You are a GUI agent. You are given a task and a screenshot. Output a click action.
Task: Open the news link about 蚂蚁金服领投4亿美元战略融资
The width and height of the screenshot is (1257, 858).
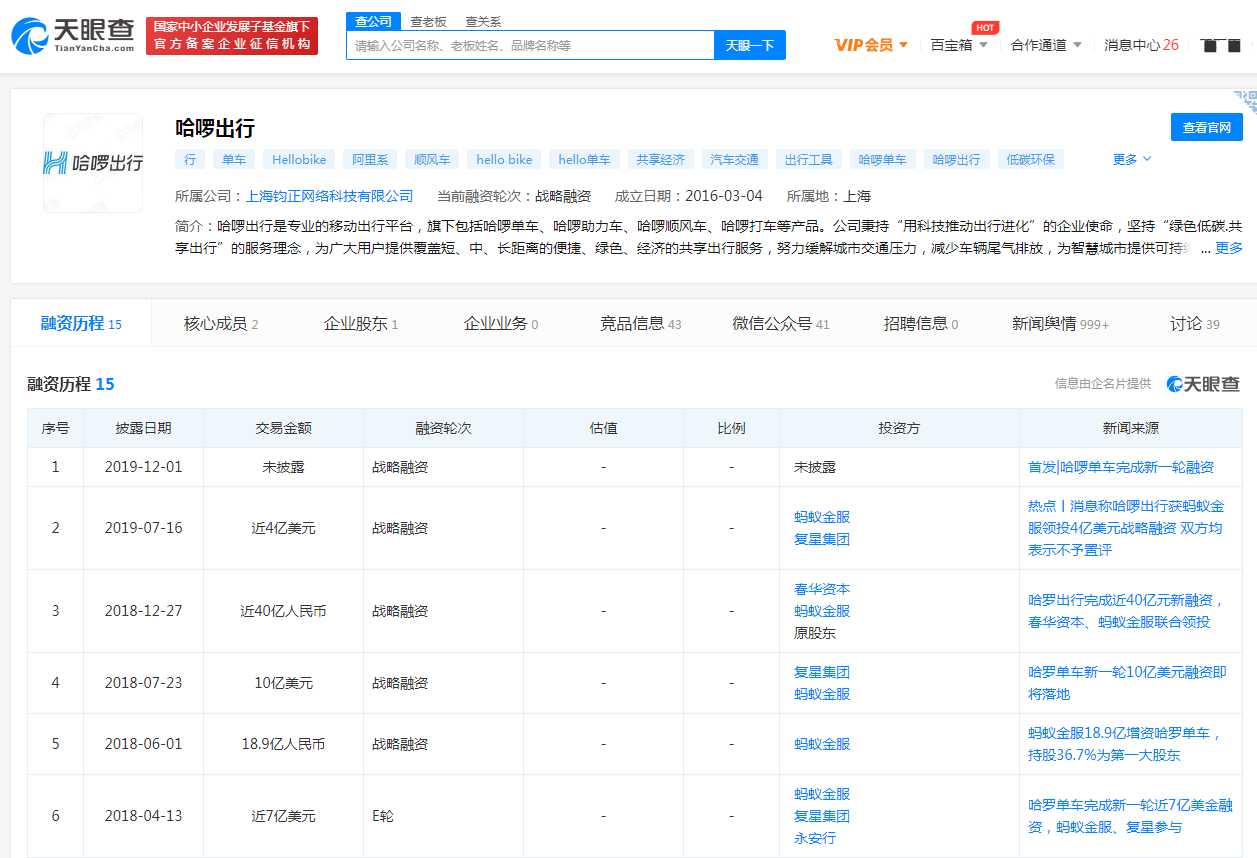click(x=1125, y=528)
